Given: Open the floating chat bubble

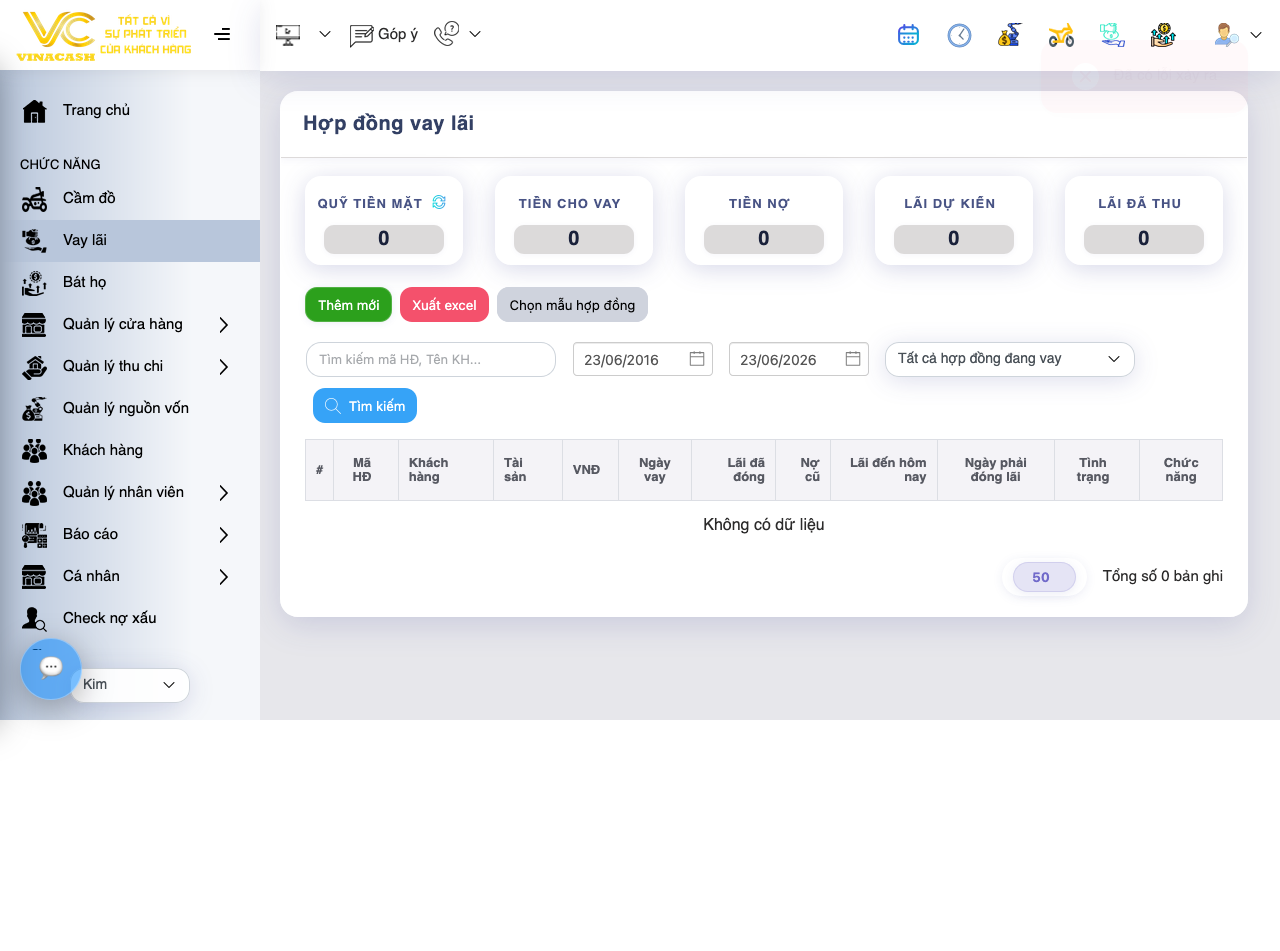Looking at the screenshot, I should 51,668.
